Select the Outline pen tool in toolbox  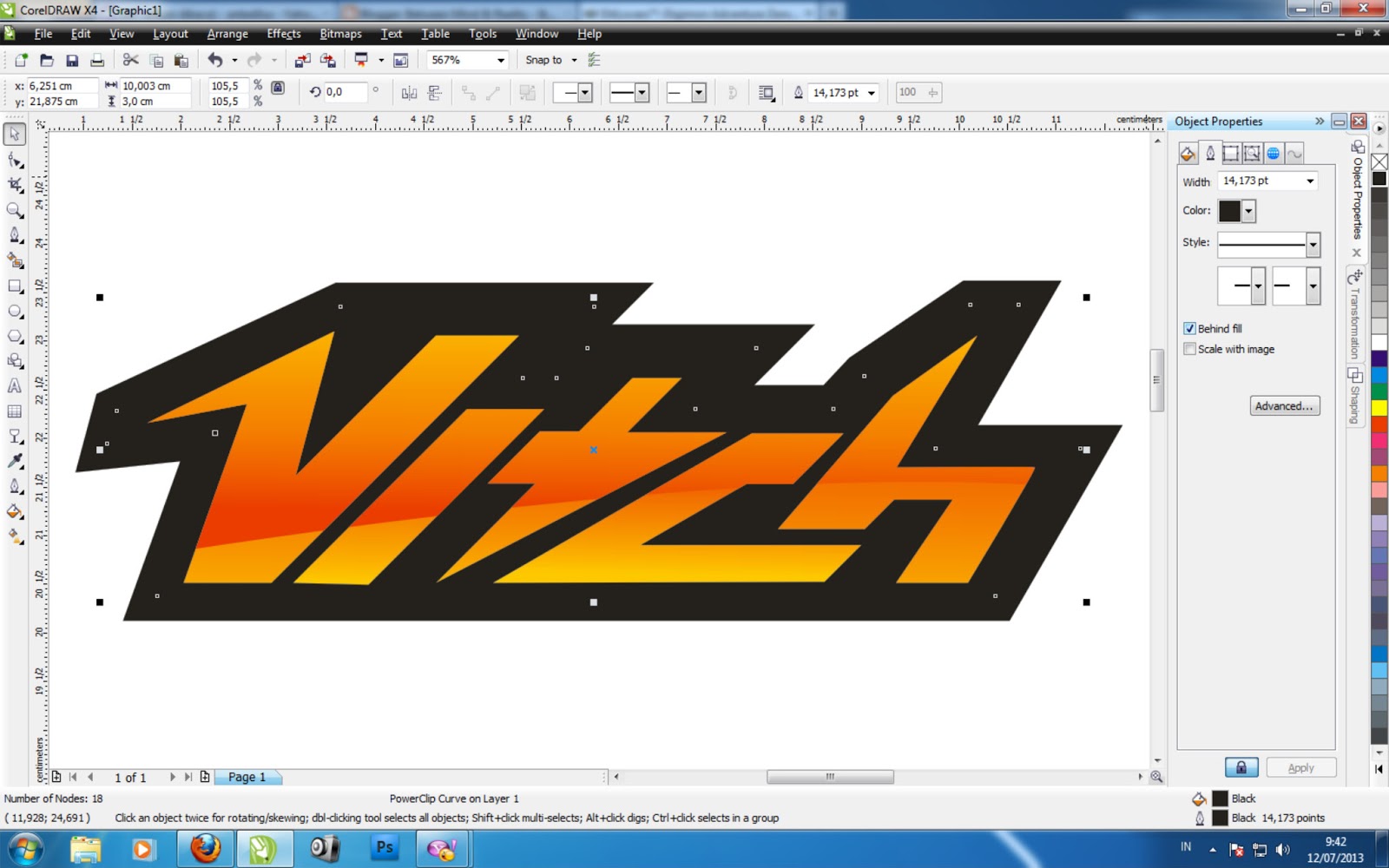[x=15, y=487]
